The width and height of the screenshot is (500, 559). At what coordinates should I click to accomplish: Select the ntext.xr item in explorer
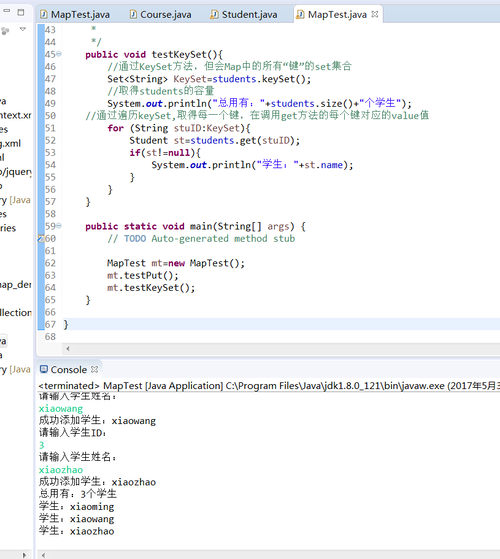point(15,115)
